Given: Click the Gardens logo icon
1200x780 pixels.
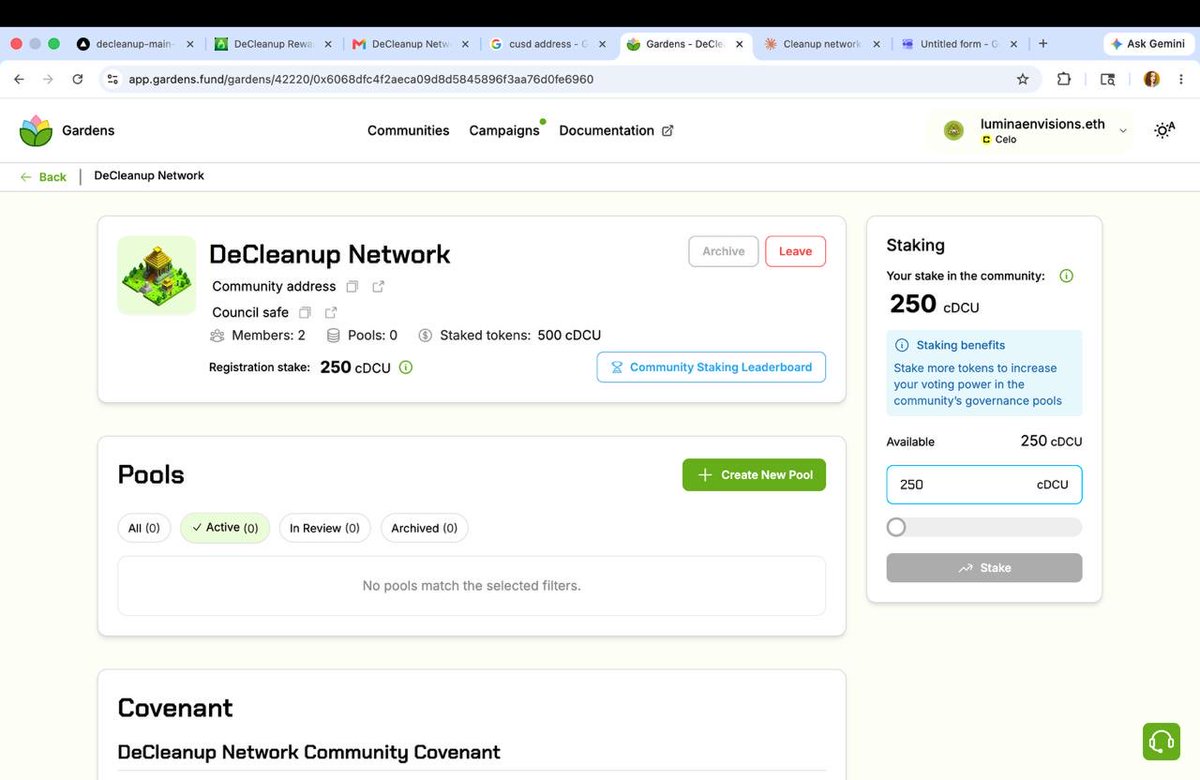Looking at the screenshot, I should tap(36, 130).
